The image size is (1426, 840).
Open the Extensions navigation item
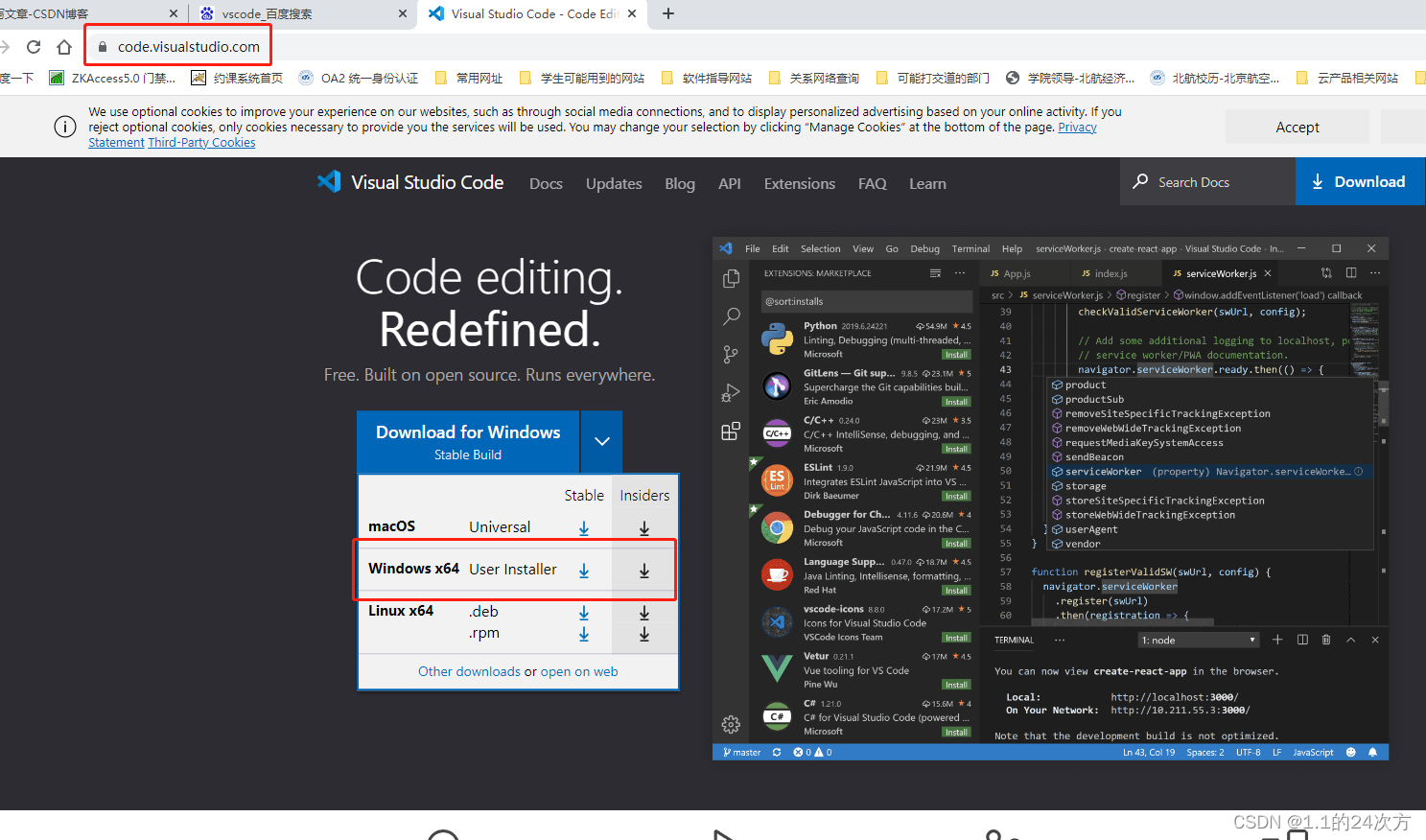tap(800, 183)
